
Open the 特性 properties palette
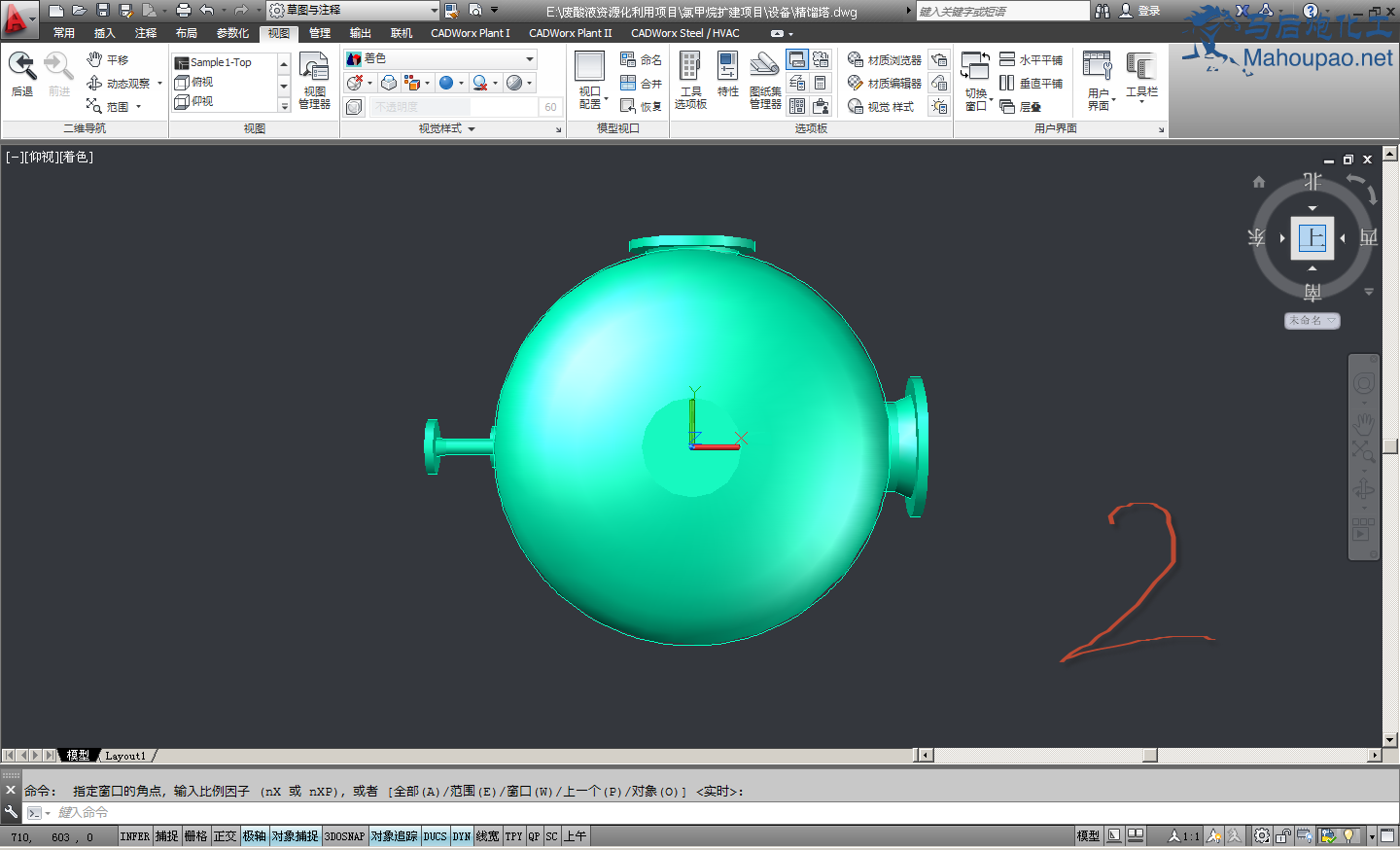click(x=727, y=75)
